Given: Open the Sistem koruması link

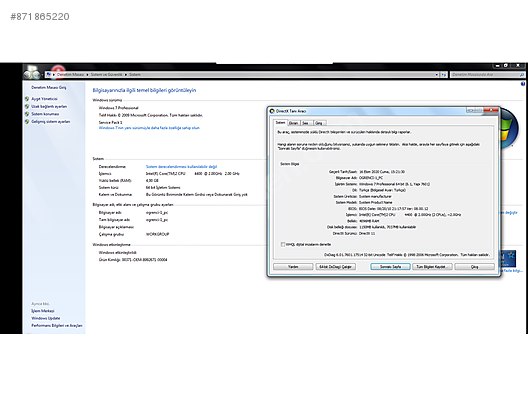Looking at the screenshot, I should point(45,114).
